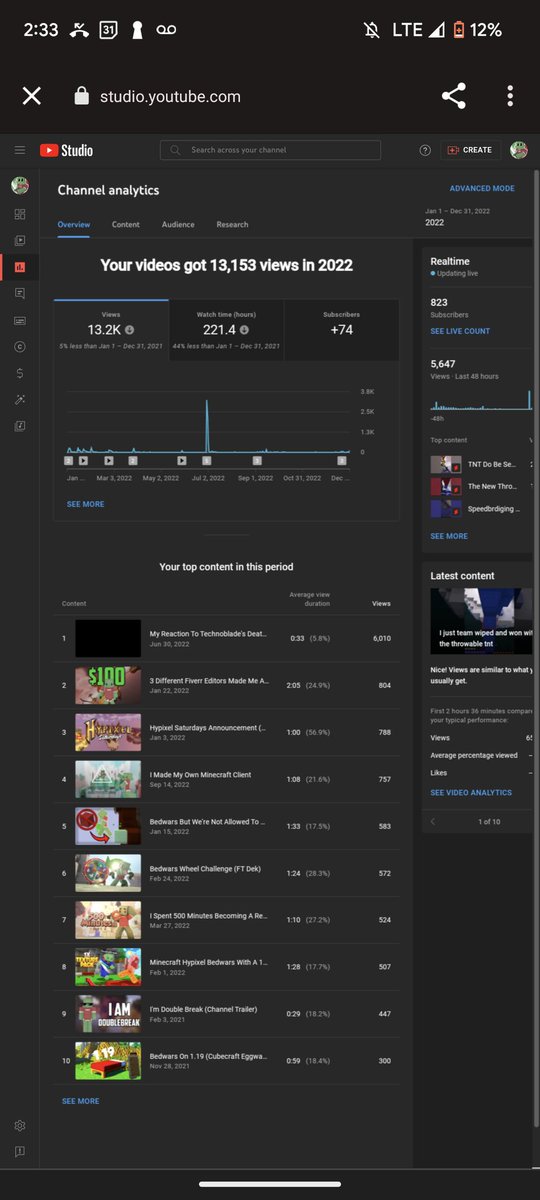Open the Earn dollar sidebar icon

(20, 373)
